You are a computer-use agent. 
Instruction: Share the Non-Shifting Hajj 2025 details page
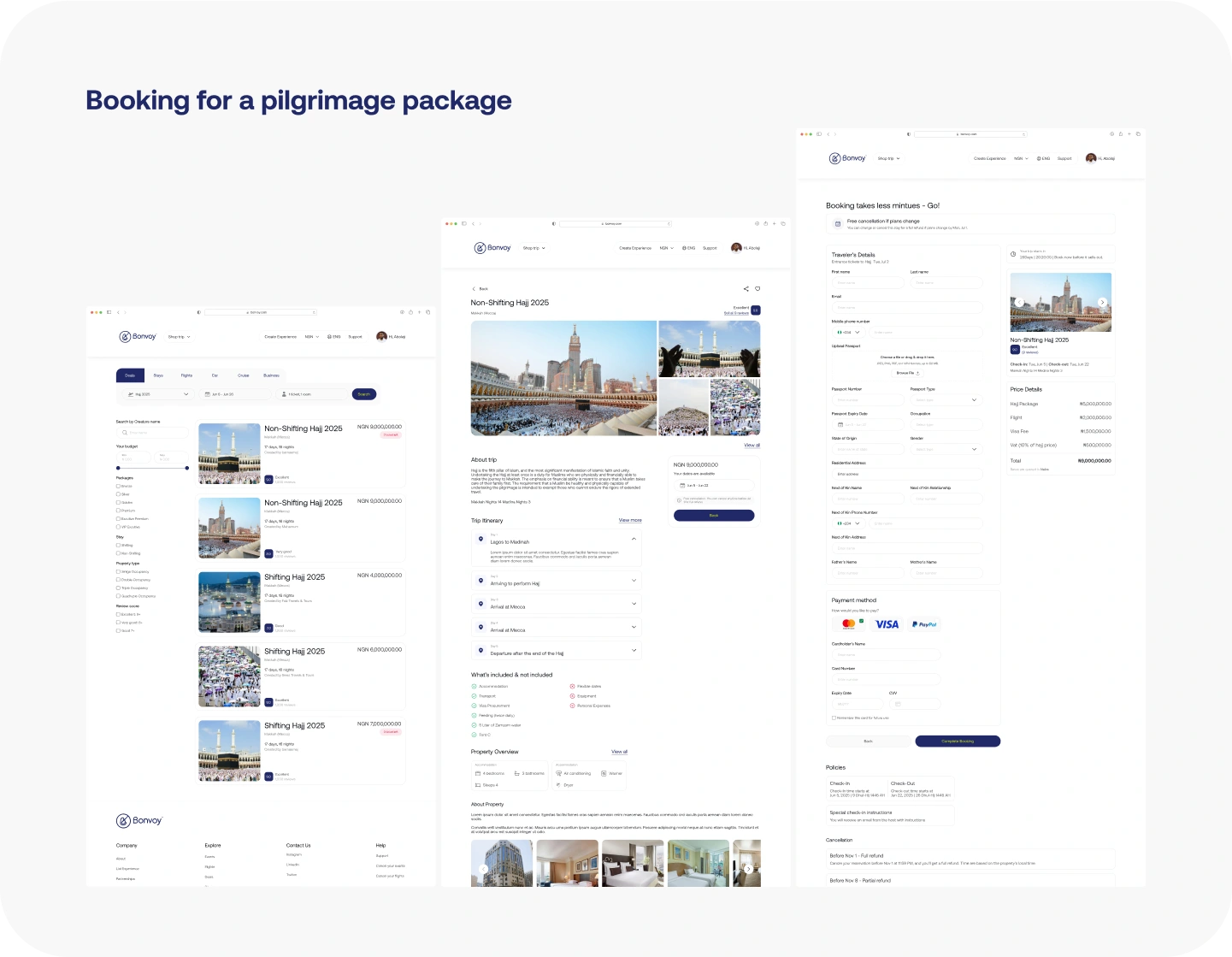coord(746,289)
